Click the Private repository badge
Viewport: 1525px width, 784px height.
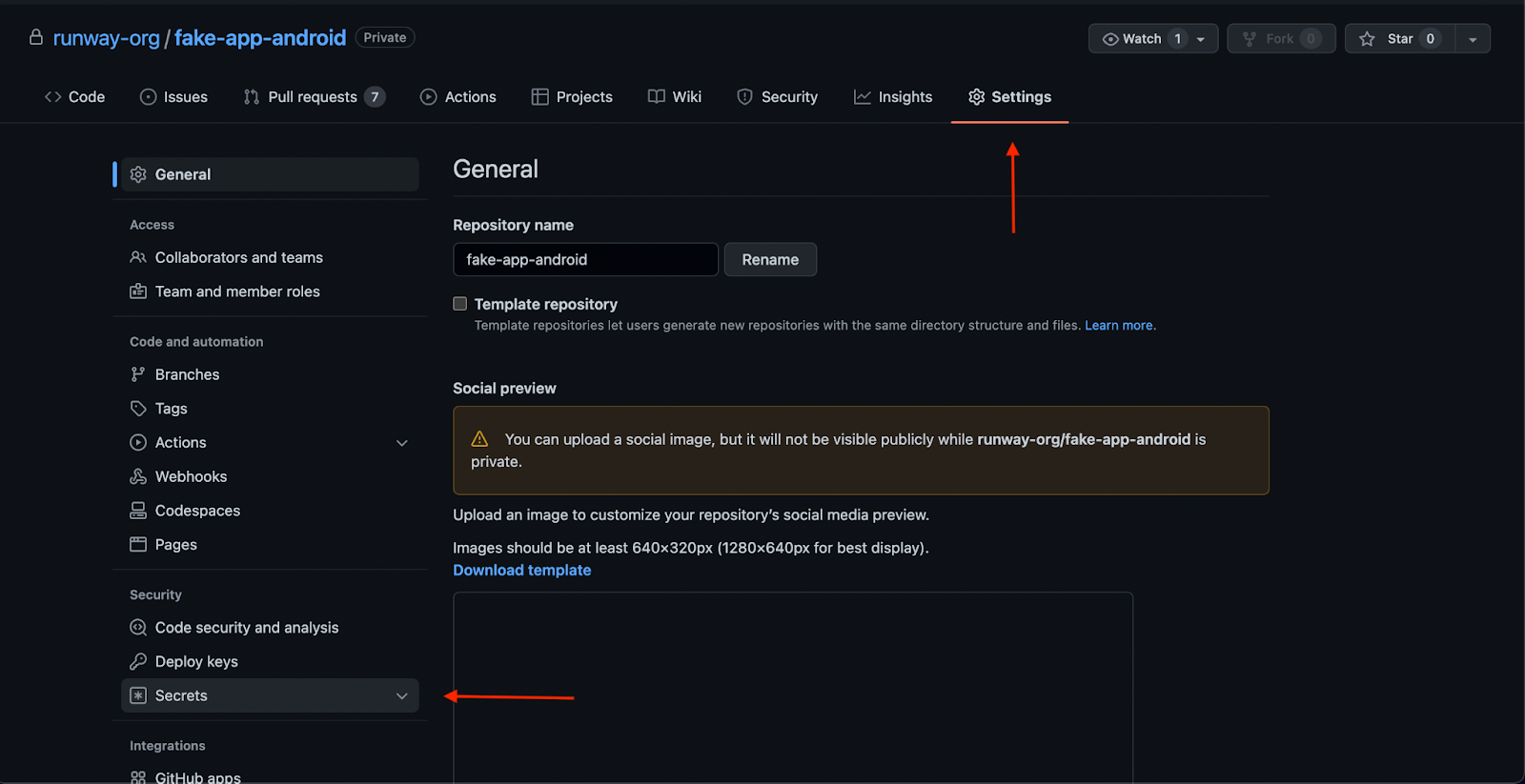(385, 37)
